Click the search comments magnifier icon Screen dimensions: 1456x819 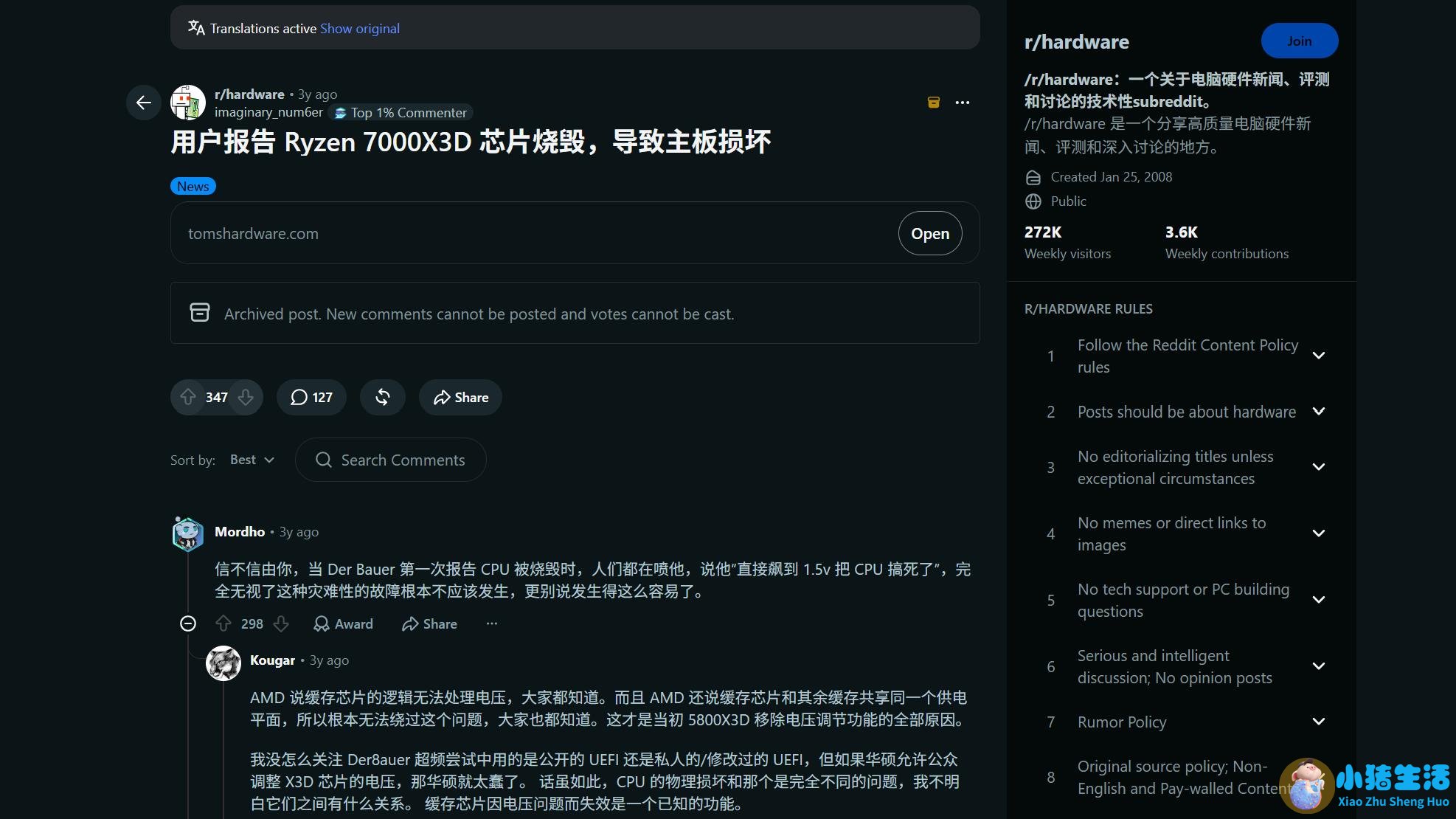tap(323, 460)
